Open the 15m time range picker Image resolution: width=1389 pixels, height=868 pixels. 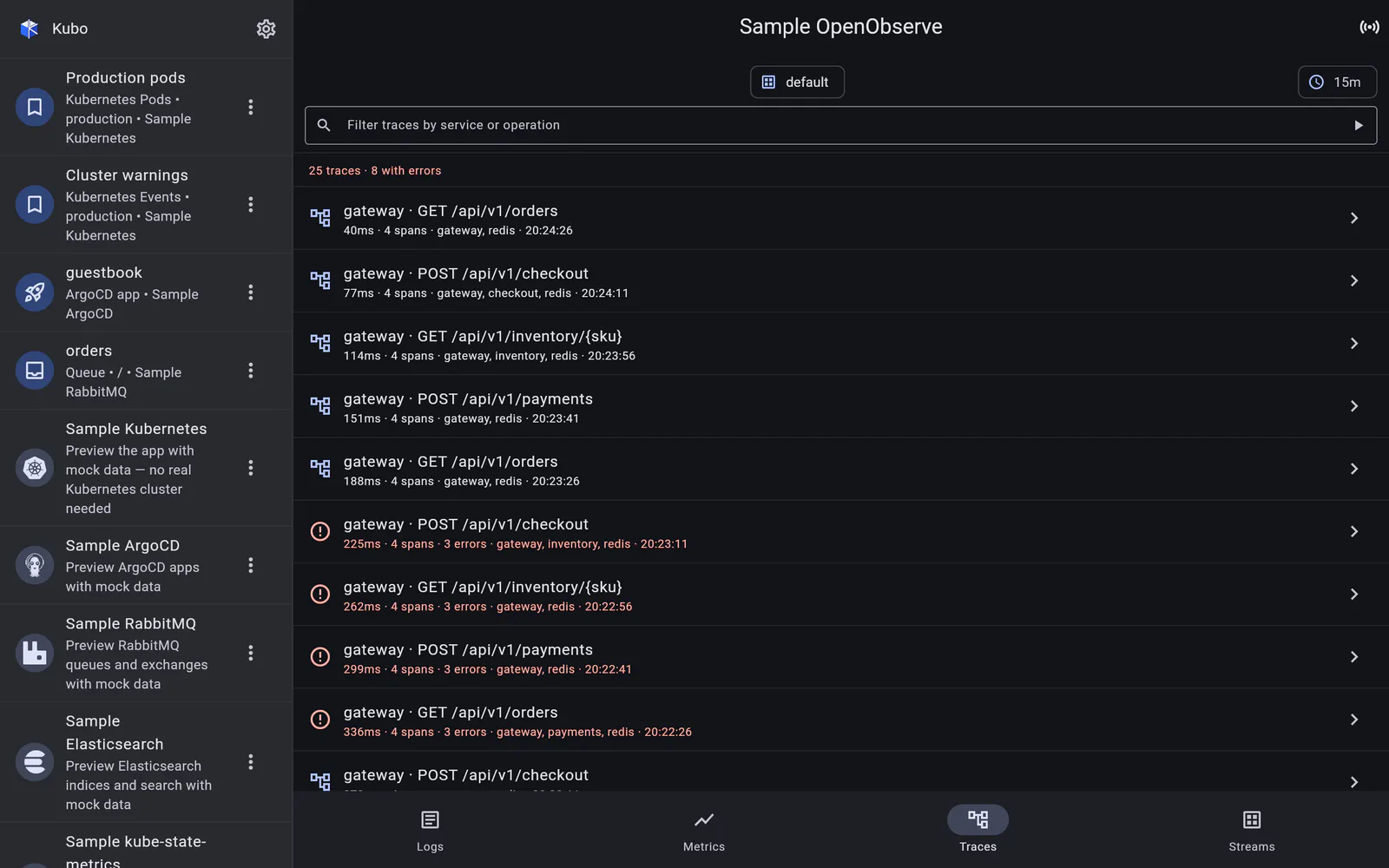coord(1337,82)
